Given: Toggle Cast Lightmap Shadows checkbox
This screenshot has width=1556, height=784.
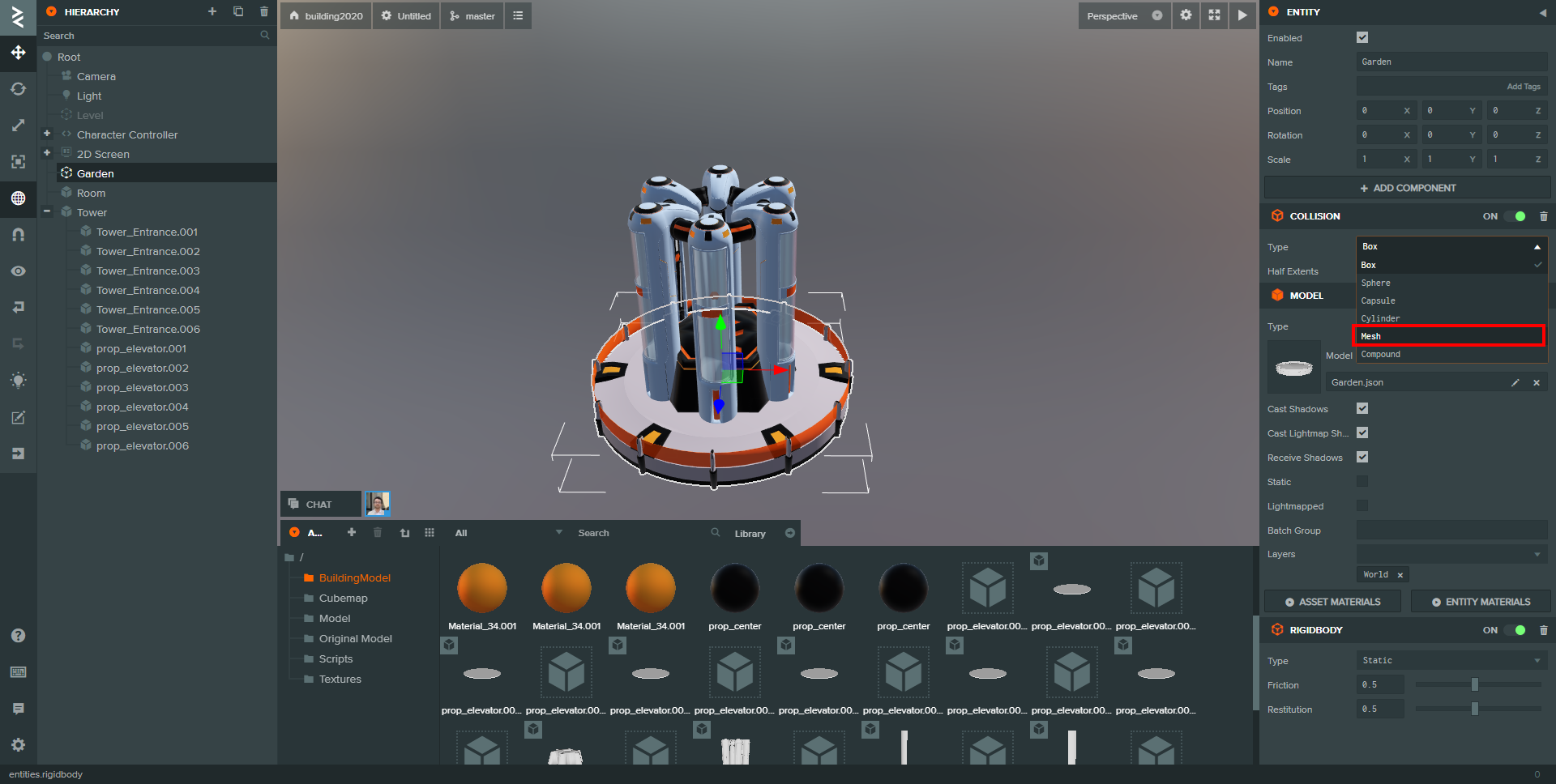Looking at the screenshot, I should tap(1362, 432).
